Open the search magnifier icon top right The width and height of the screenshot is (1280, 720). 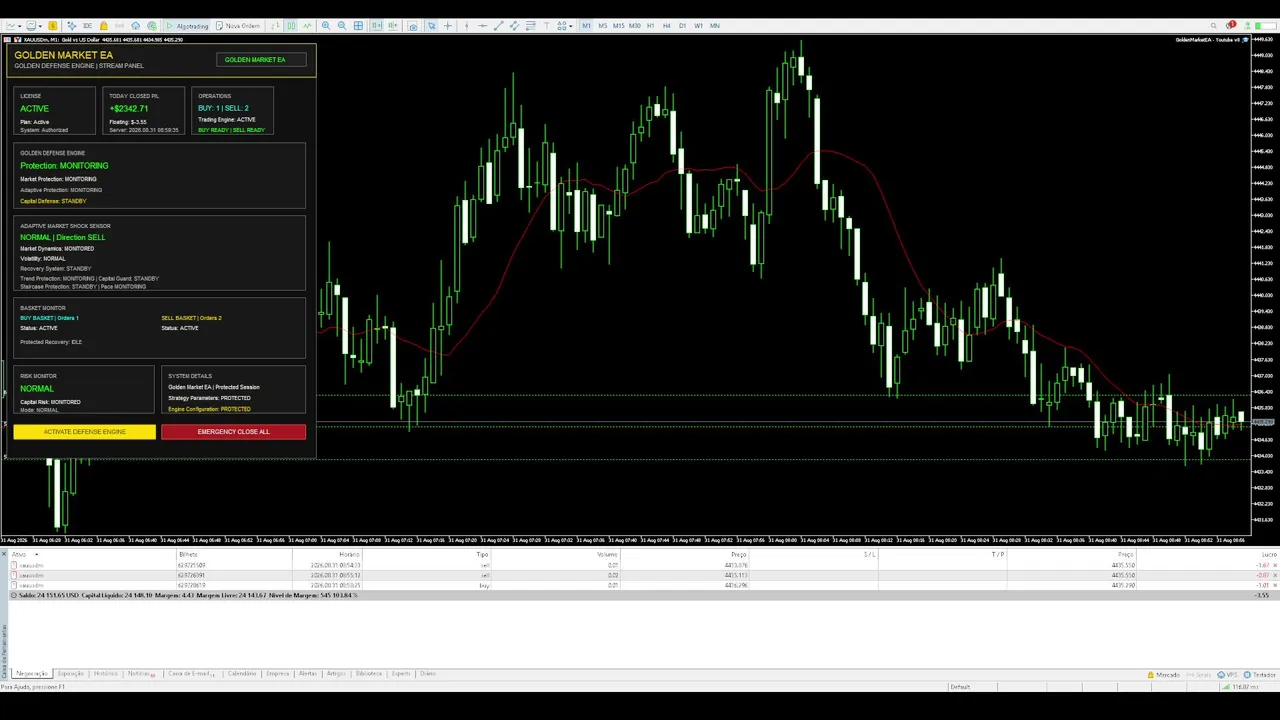click(1213, 25)
